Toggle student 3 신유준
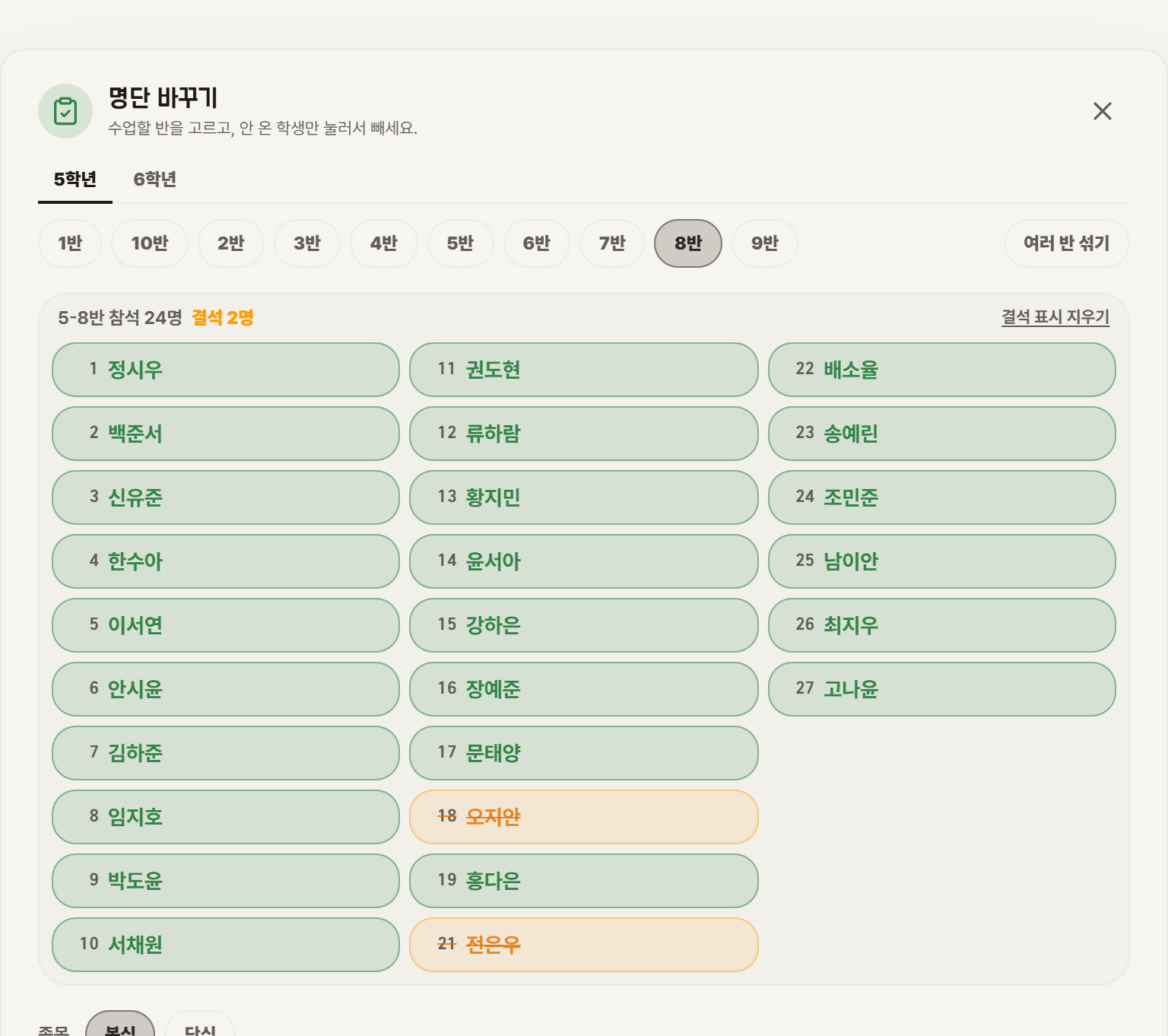The image size is (1168, 1036). coord(226,497)
